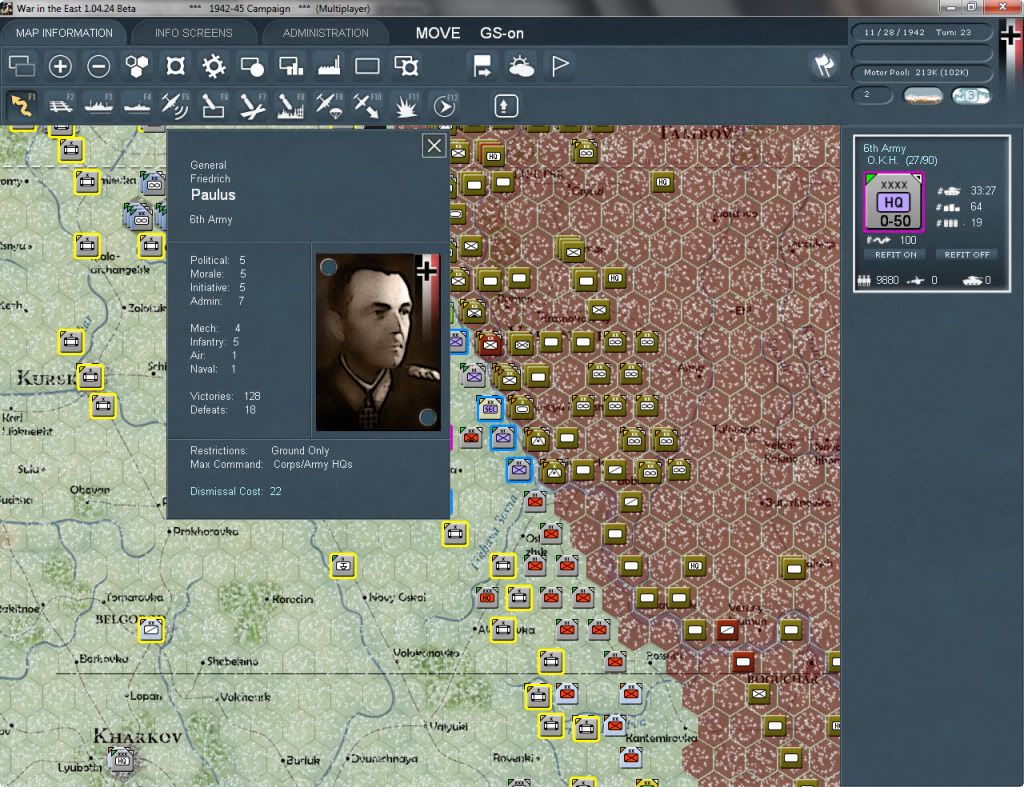Click the date and turn display
Screen dimensions: 1024x787
[921, 32]
